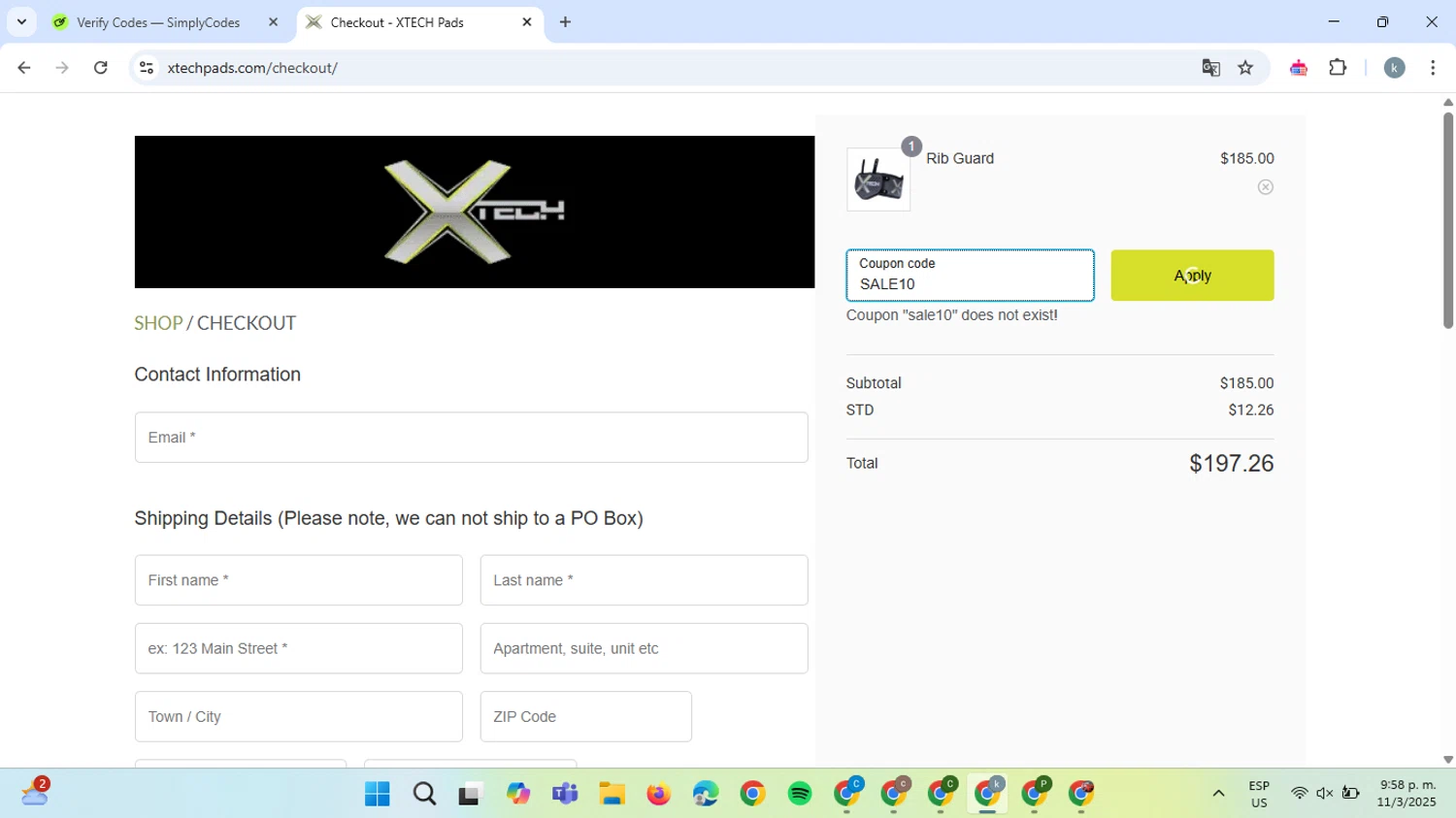Screen dimensions: 1456x818
Task: Focus the Last name field
Action: click(x=644, y=580)
